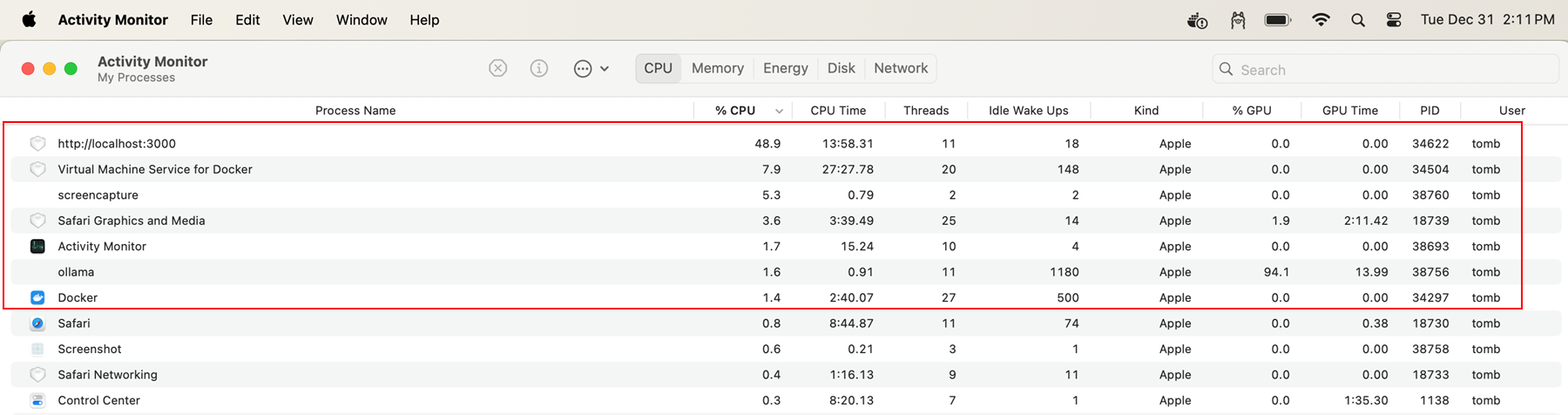Show the Disk tab
The width and height of the screenshot is (1568, 415).
tap(841, 68)
